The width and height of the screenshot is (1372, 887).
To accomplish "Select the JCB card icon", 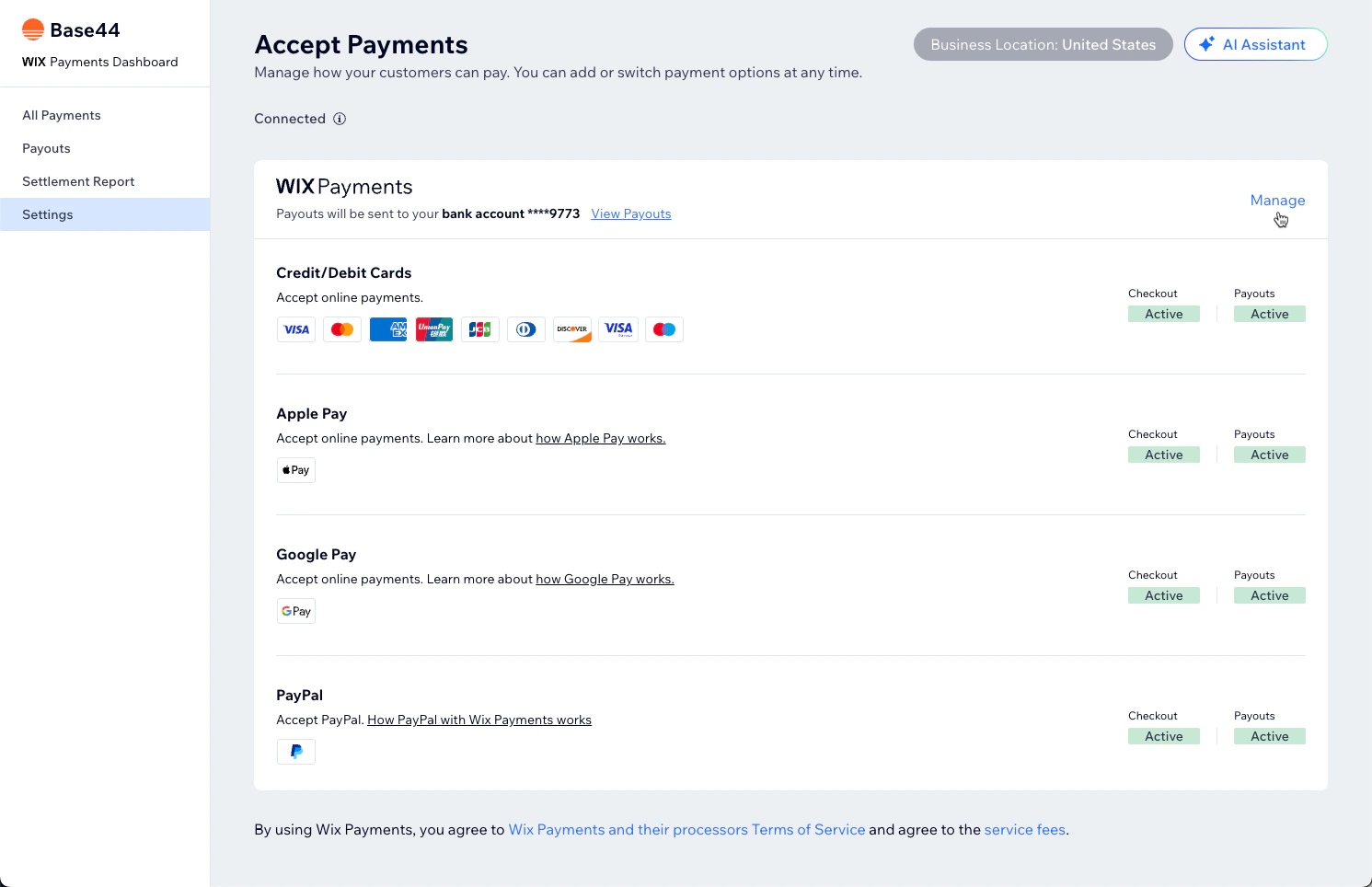I will pos(479,328).
